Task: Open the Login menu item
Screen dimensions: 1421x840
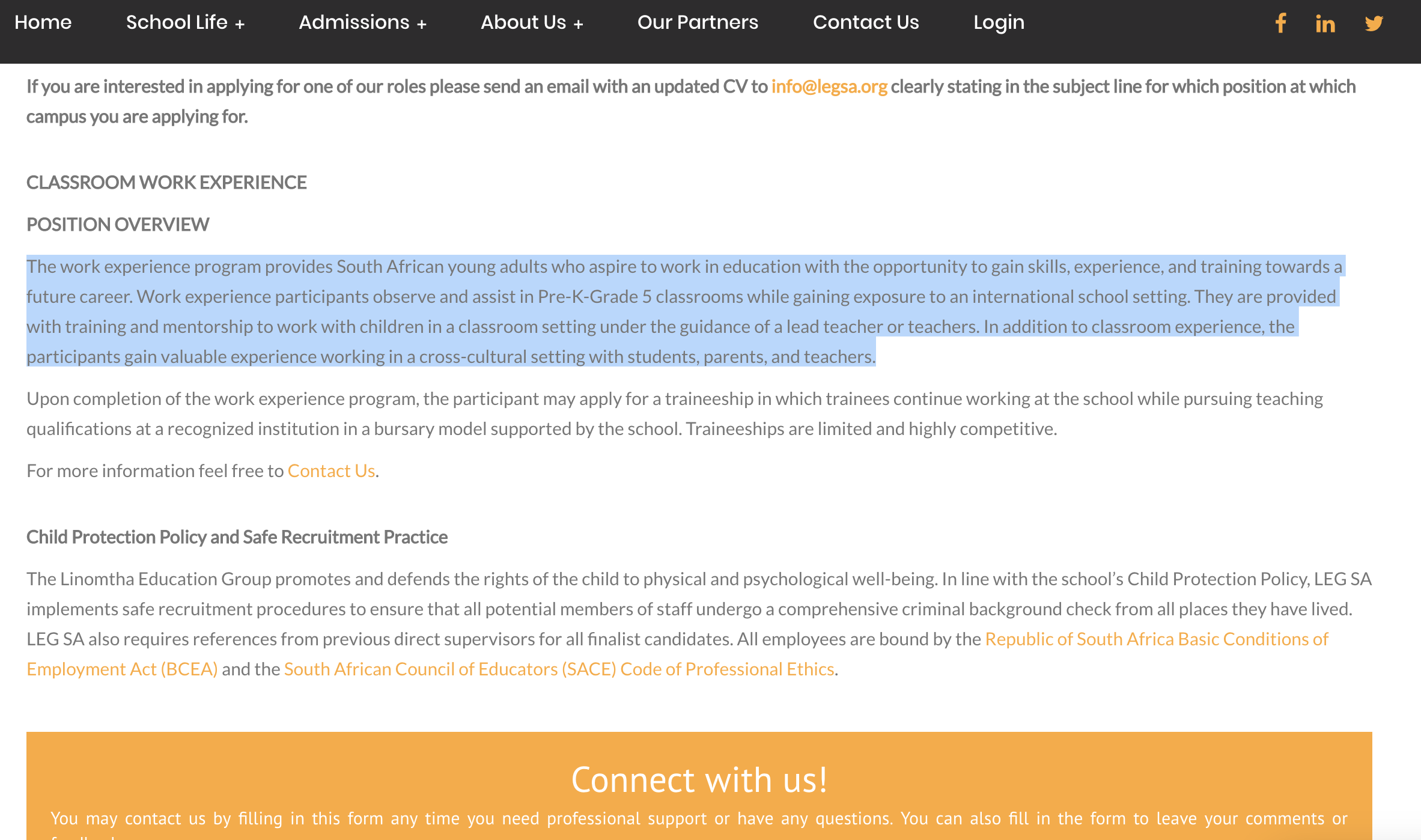Action: pyautogui.click(x=999, y=22)
